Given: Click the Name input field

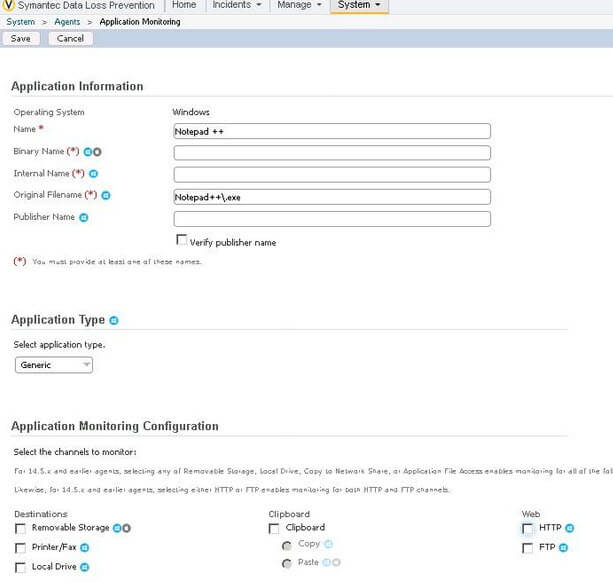Looking at the screenshot, I should tap(332, 131).
